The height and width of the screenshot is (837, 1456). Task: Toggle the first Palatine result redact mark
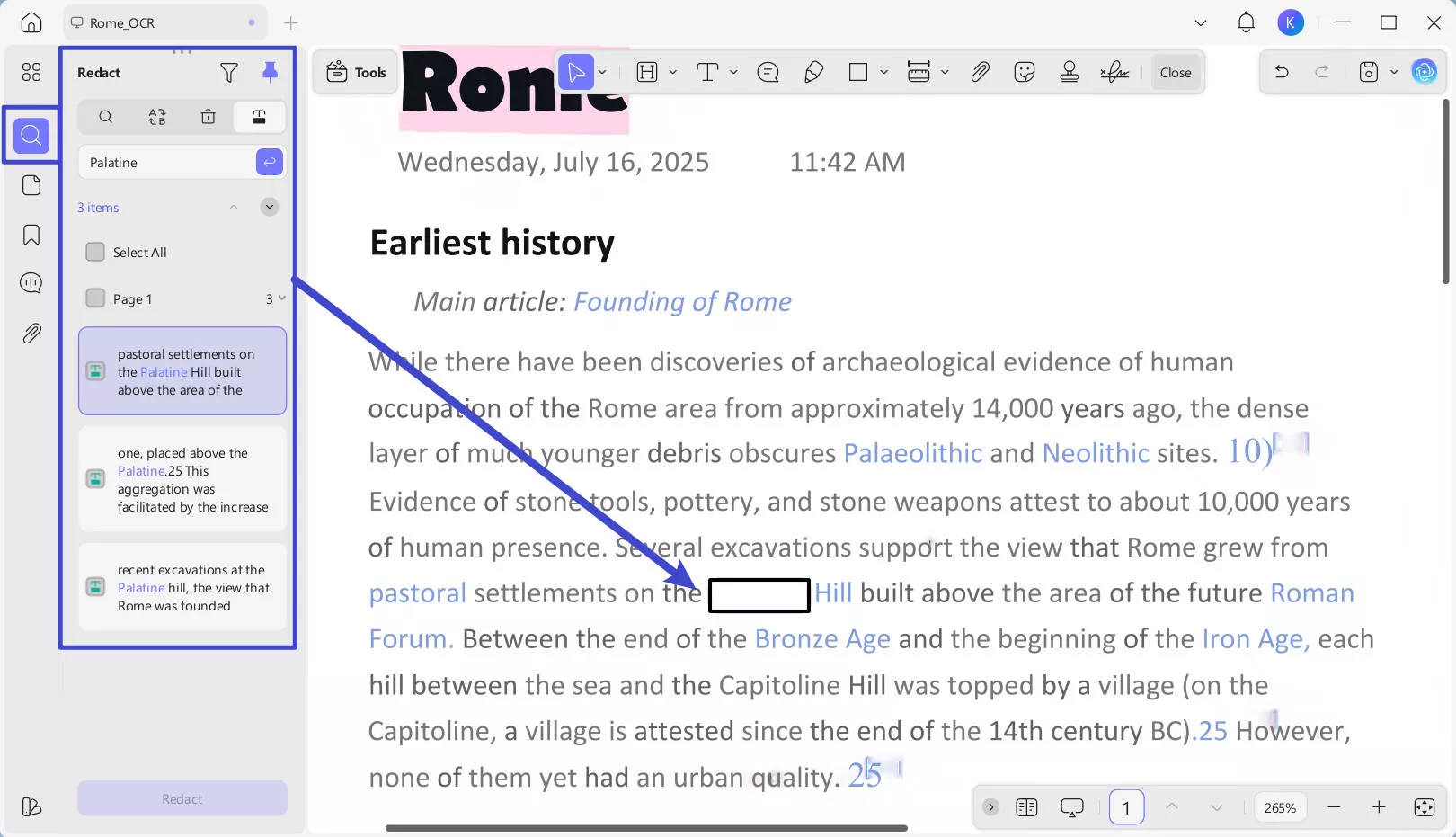pos(95,371)
